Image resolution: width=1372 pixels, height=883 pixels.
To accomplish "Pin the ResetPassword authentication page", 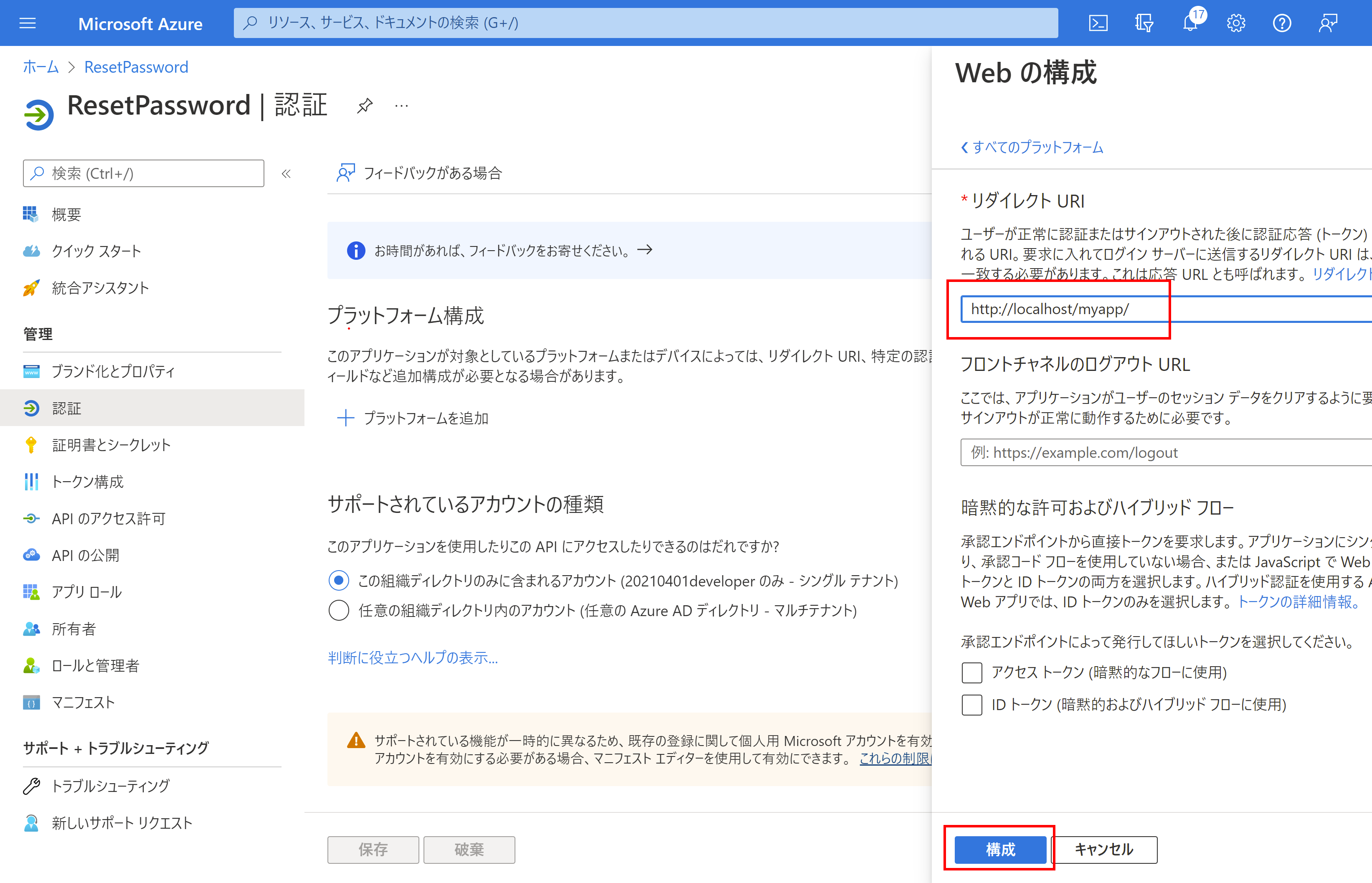I will (365, 106).
